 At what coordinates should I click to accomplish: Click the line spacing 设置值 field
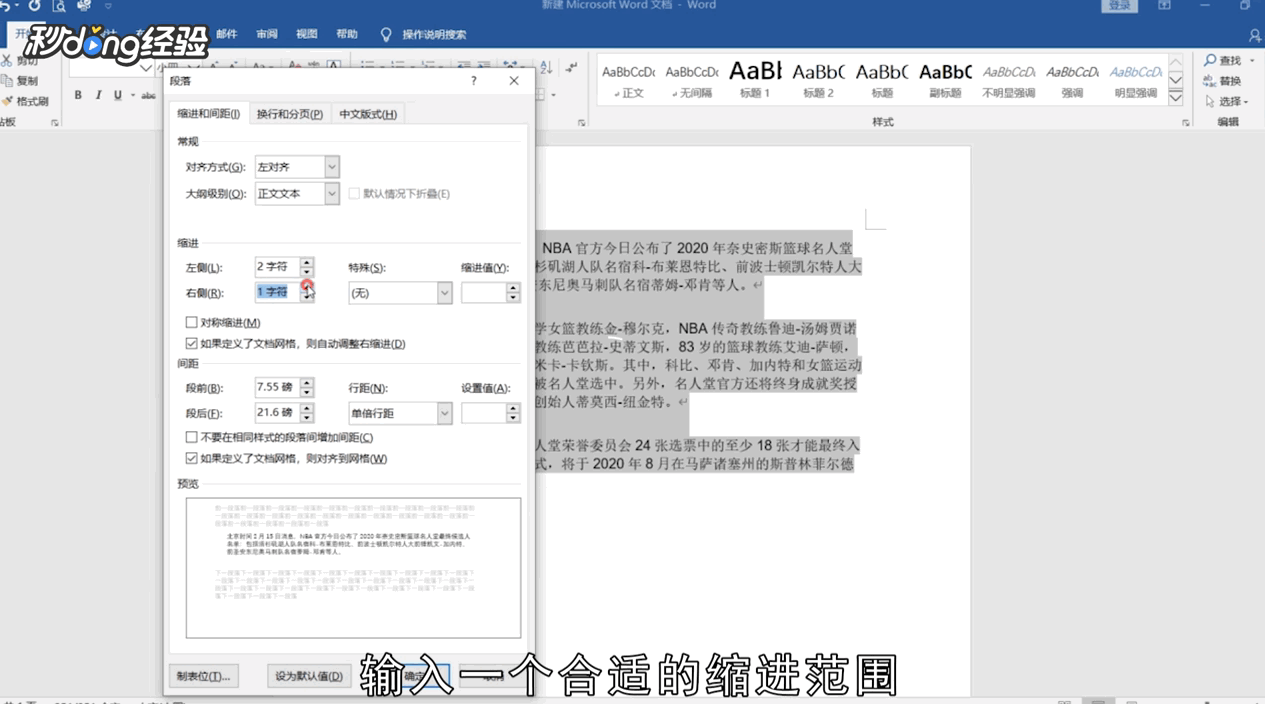[x=483, y=413]
